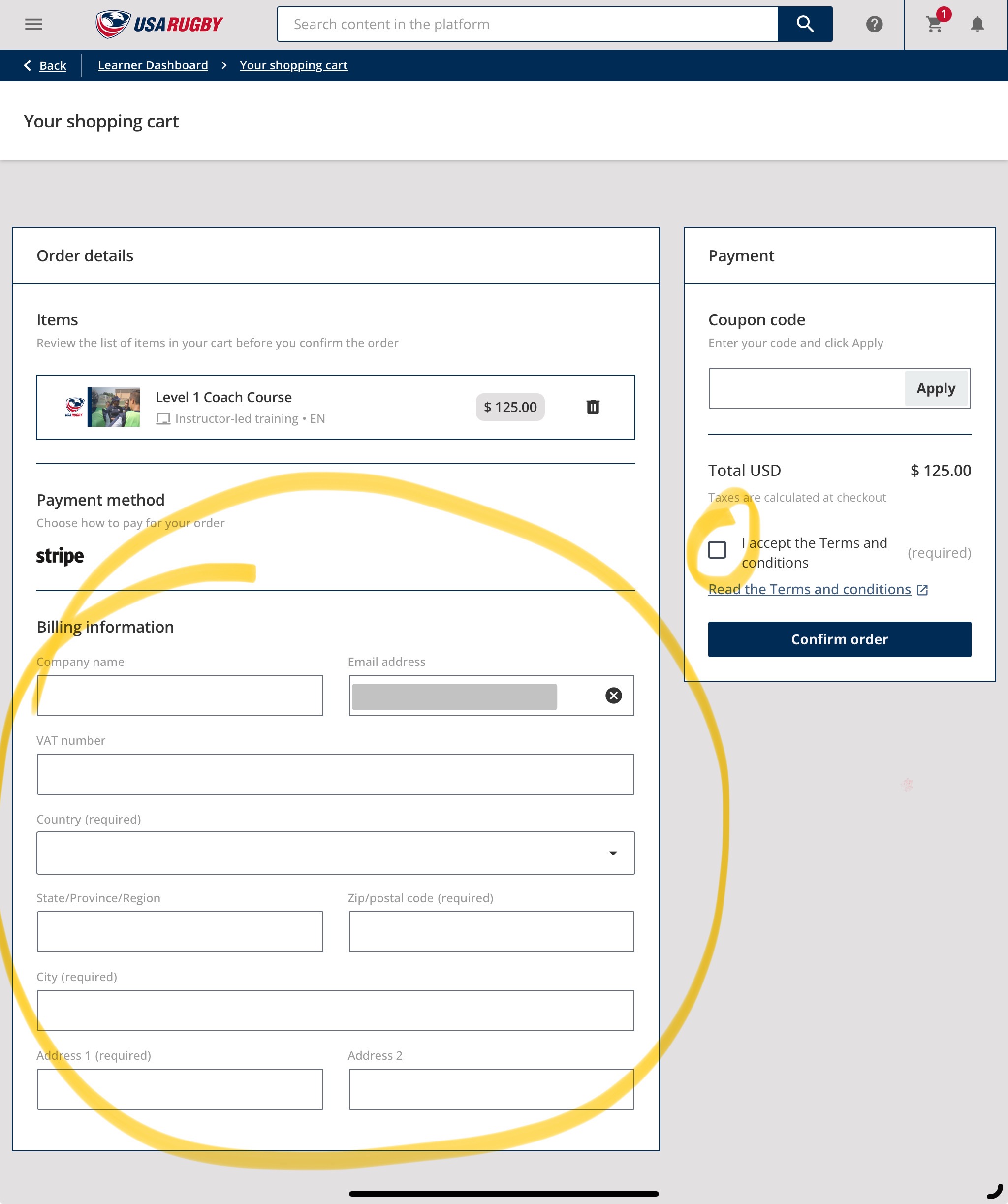1008x1204 pixels.
Task: Accept the Terms and conditions checkbox
Action: click(x=717, y=550)
